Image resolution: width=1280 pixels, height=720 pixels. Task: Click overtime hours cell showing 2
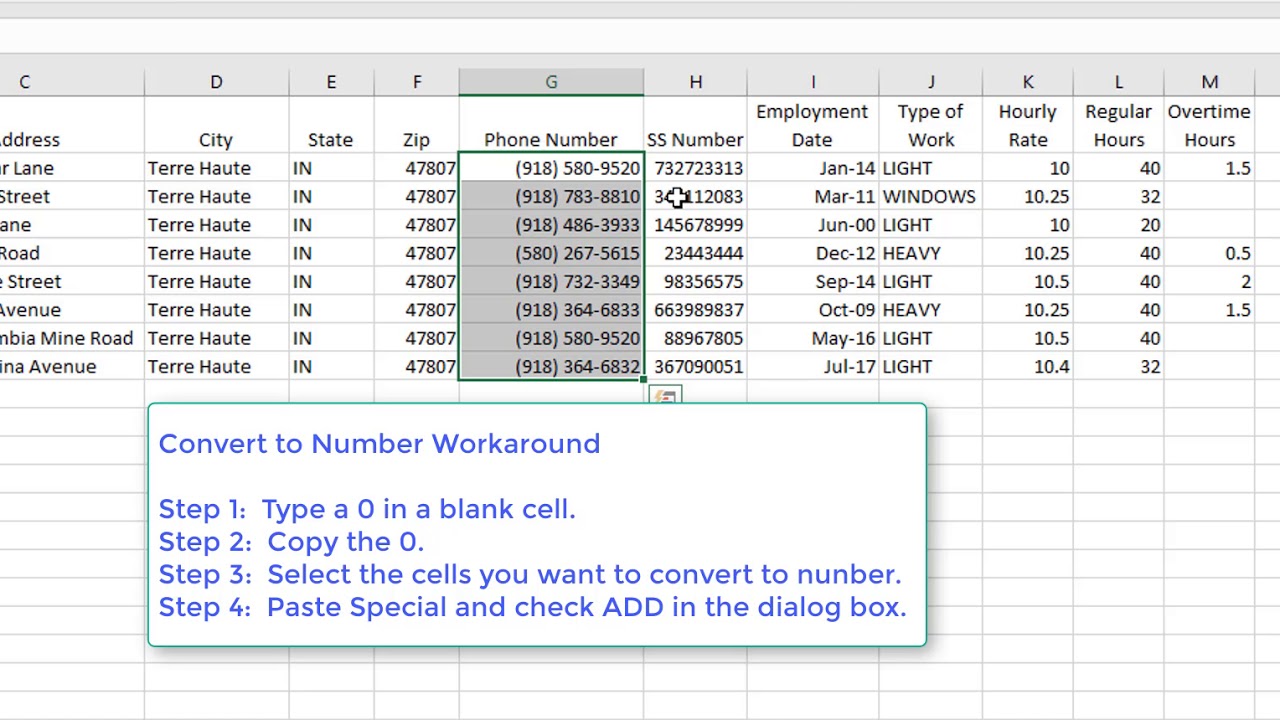pyautogui.click(x=1210, y=282)
